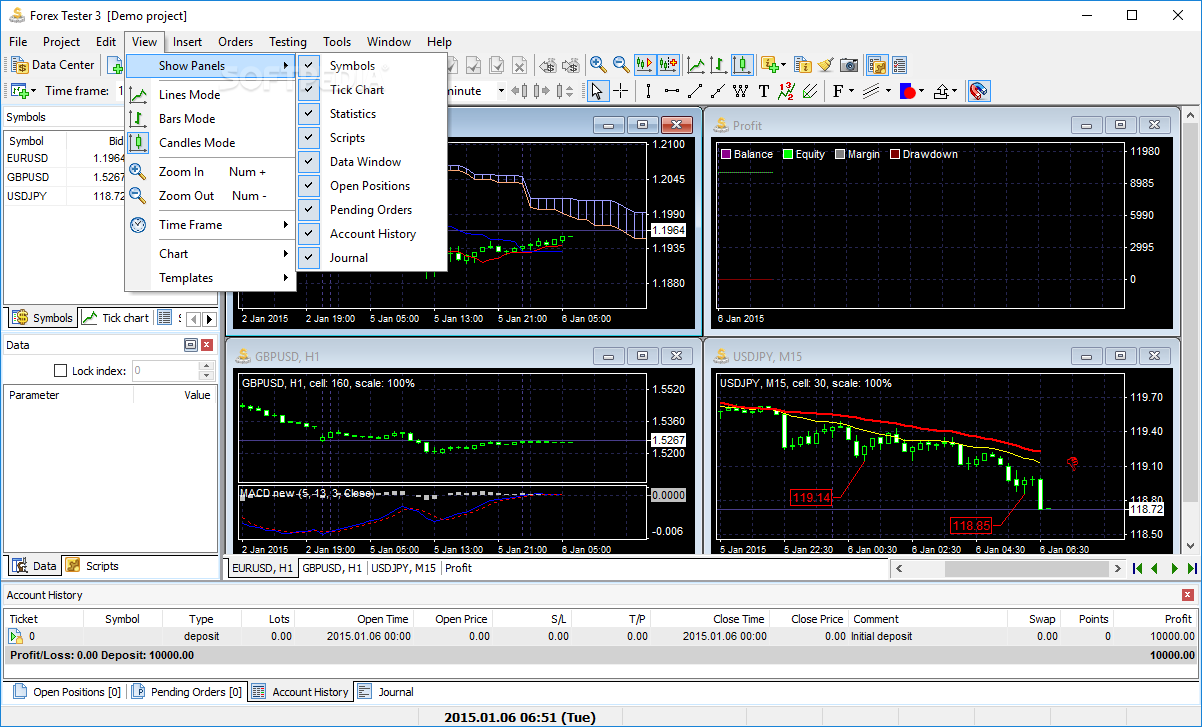Switch to the Tick chart tab

tap(116, 318)
